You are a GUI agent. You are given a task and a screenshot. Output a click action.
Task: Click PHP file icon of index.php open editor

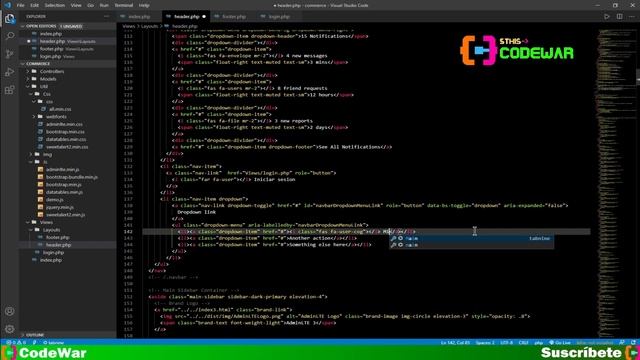click(35, 34)
